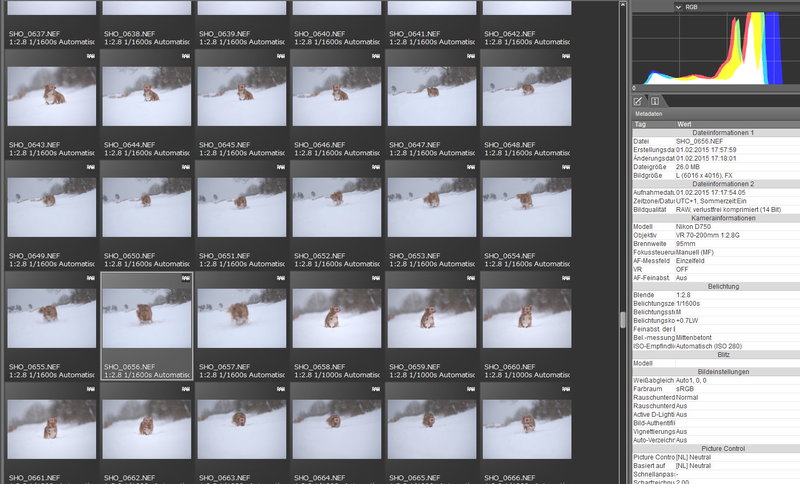Click the Objektiv value VR 70-200mm 1:2.8G

pos(708,235)
